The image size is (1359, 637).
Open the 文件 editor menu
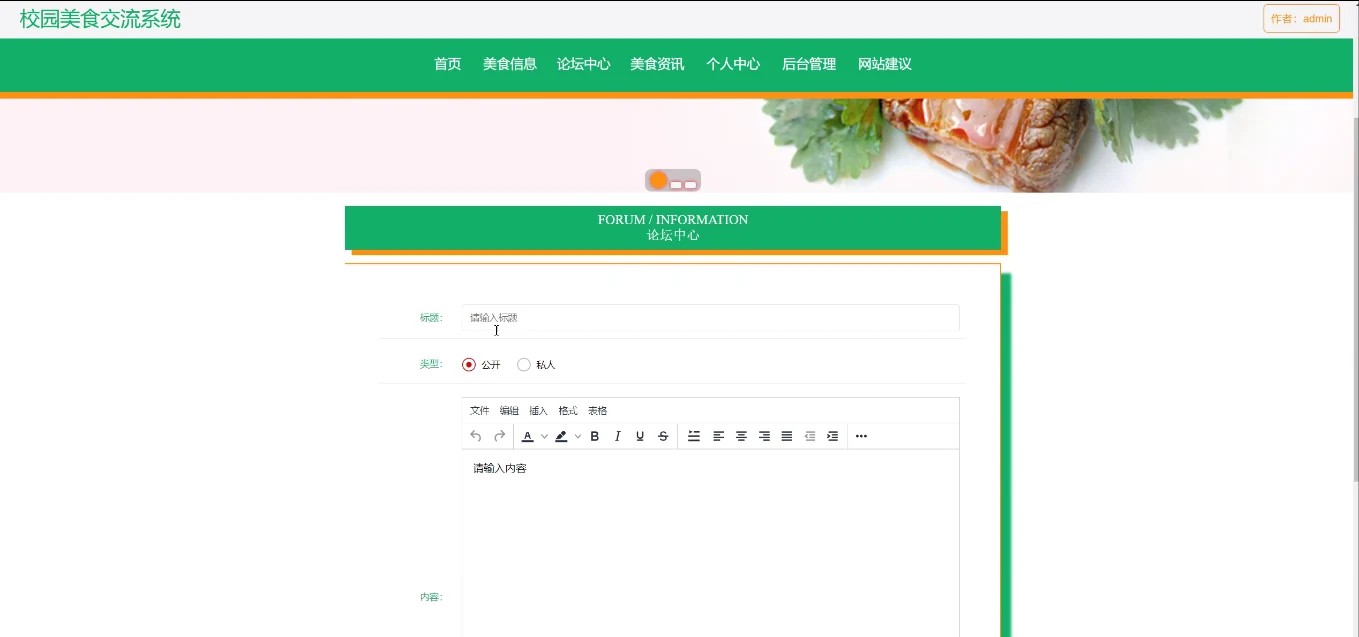click(480, 411)
